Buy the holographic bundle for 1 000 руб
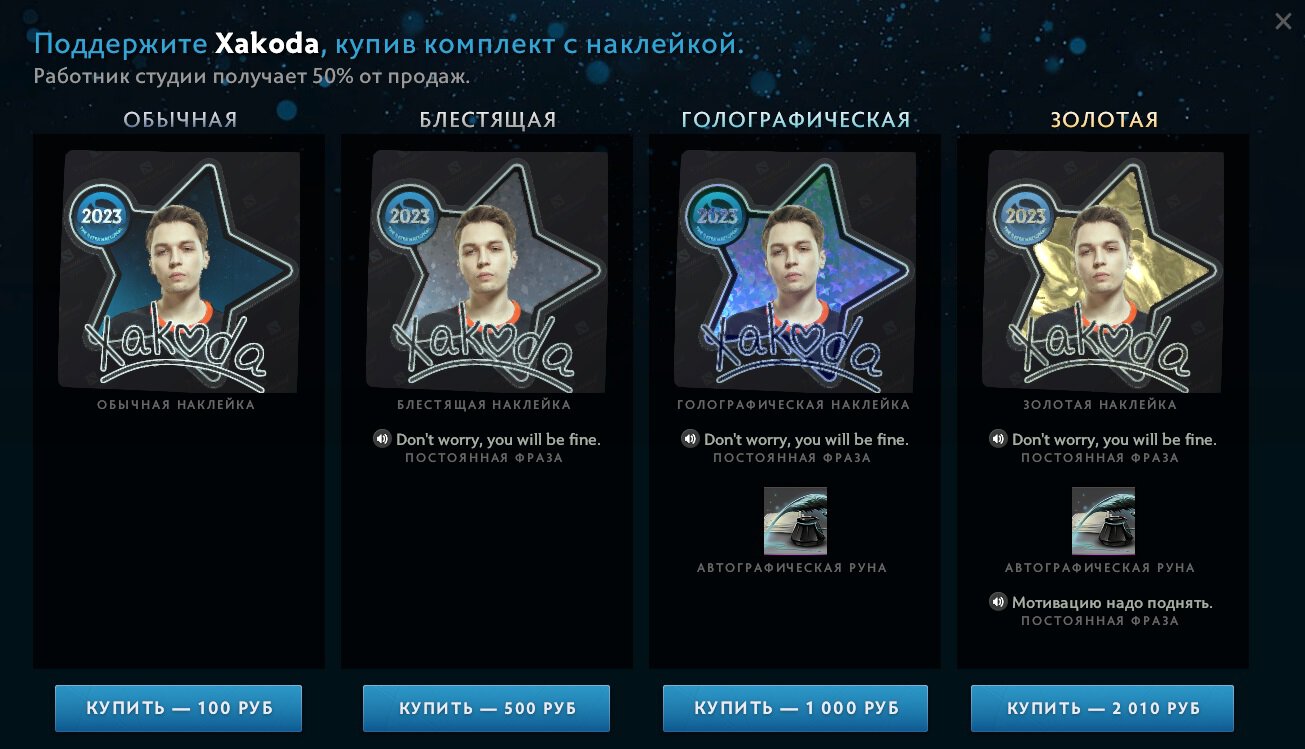This screenshot has height=749, width=1305. [795, 708]
